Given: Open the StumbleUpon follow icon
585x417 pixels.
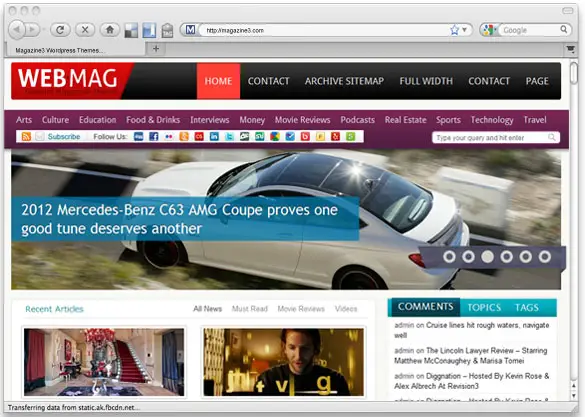Looking at the screenshot, I should [x=260, y=137].
